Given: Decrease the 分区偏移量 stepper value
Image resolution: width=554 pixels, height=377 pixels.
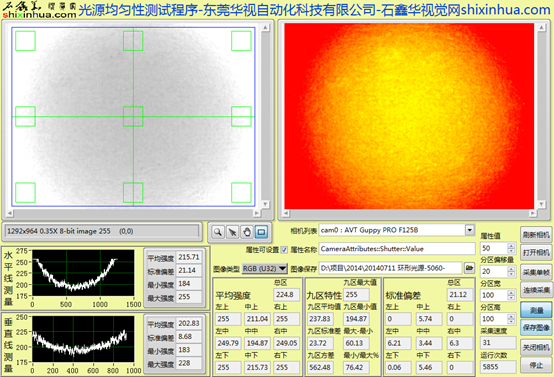Looking at the screenshot, I should pos(511,274).
